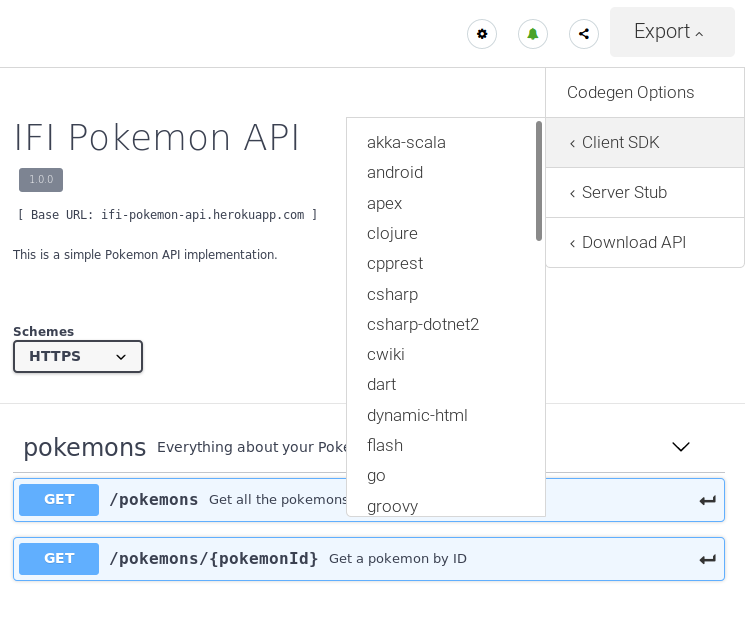Click return arrow icon on /pokemons/{pokemonId} row
This screenshot has height=622, width=745.
click(x=708, y=559)
